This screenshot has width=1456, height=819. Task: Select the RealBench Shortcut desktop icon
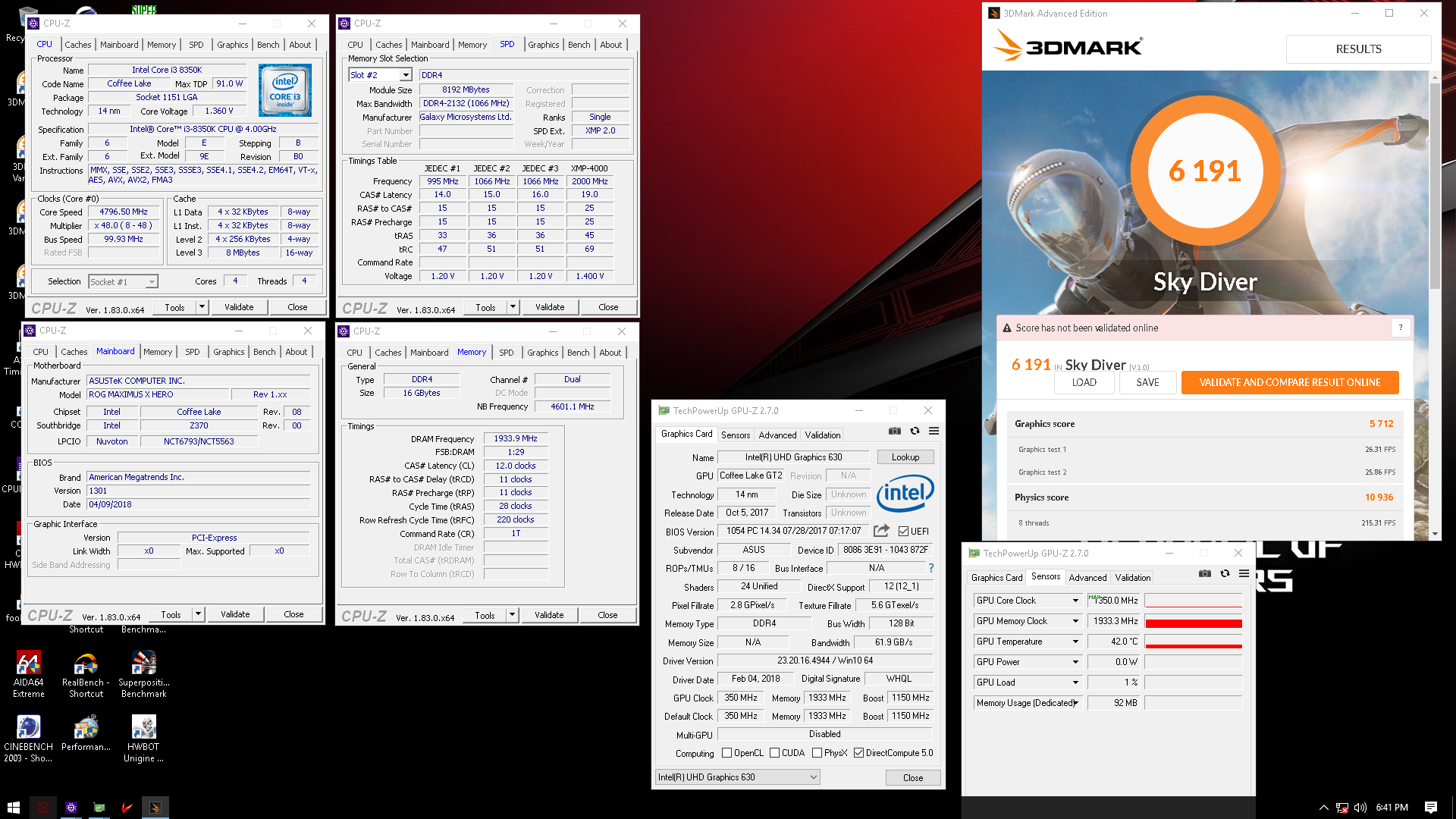coord(86,674)
